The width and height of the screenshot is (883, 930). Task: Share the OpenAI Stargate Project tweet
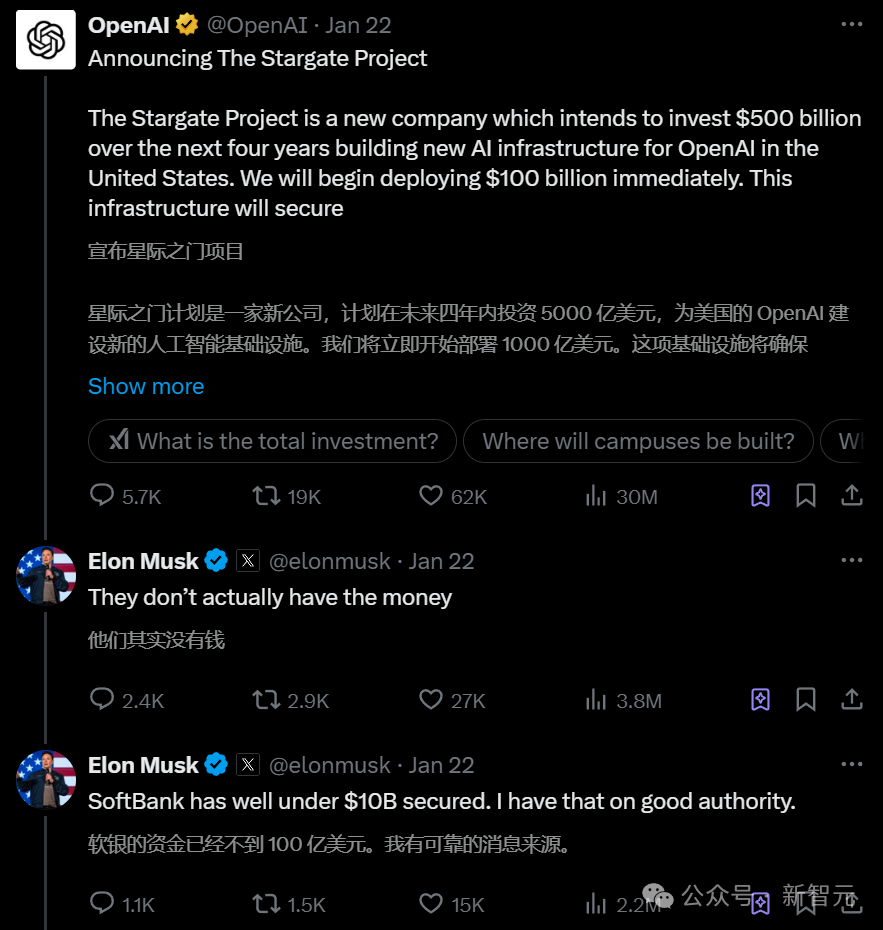(852, 495)
